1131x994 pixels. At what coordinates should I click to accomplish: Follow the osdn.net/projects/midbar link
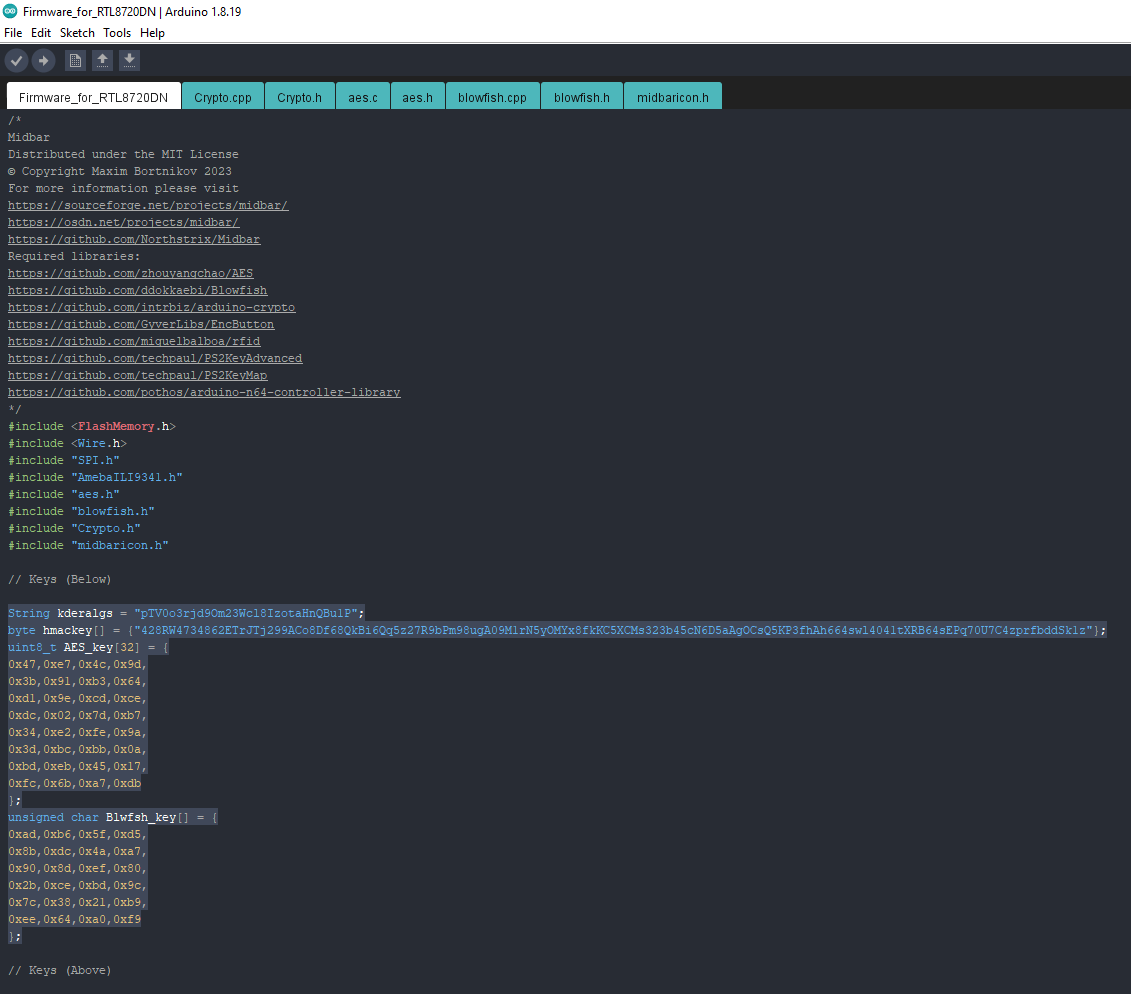123,222
